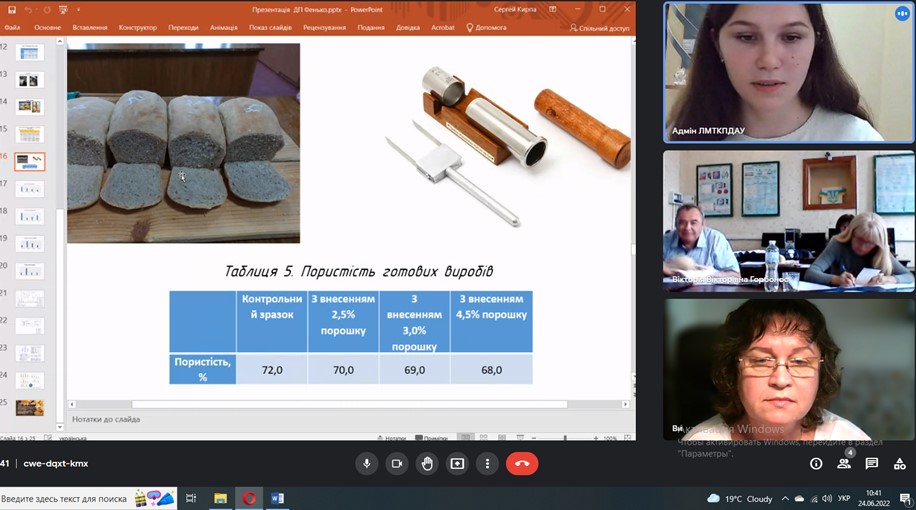Open the Основне ribbon tab
This screenshot has width=916, height=510.
[47, 27]
